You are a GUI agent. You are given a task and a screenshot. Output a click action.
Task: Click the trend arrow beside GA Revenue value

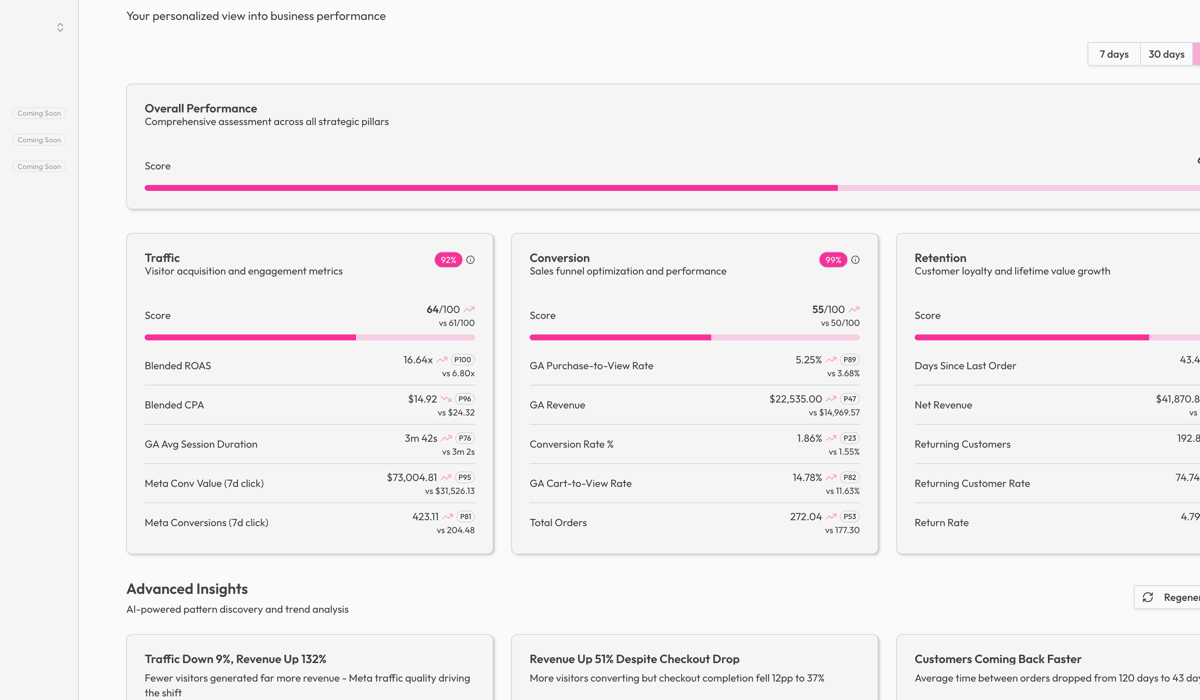(x=832, y=398)
